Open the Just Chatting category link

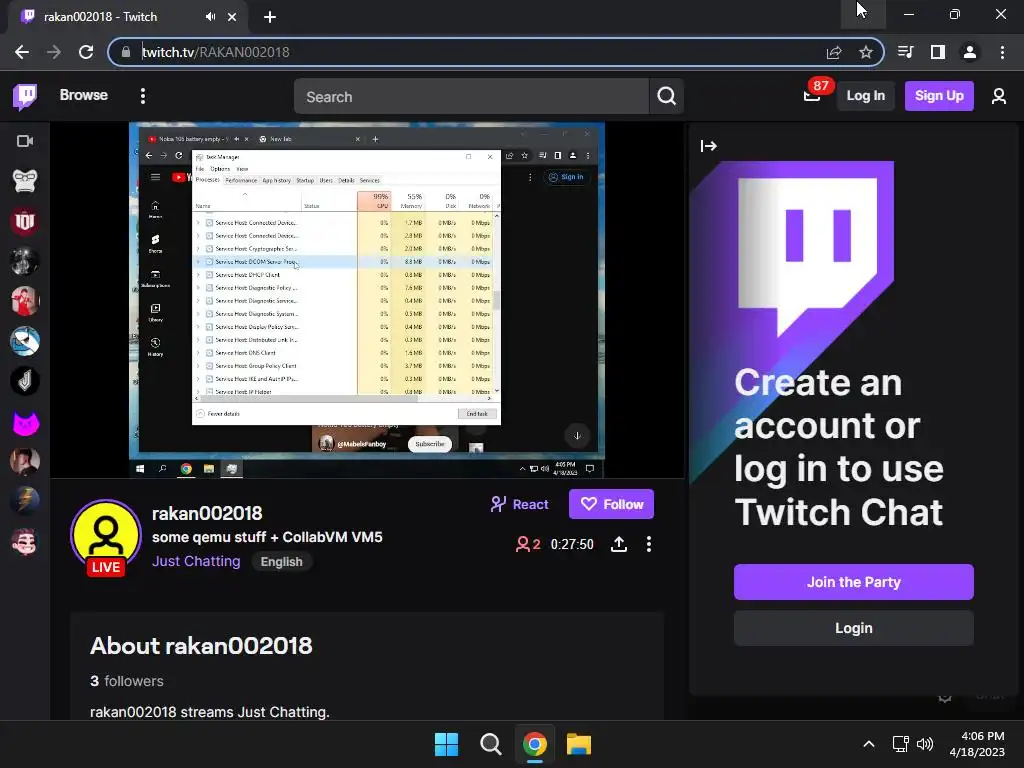(196, 562)
